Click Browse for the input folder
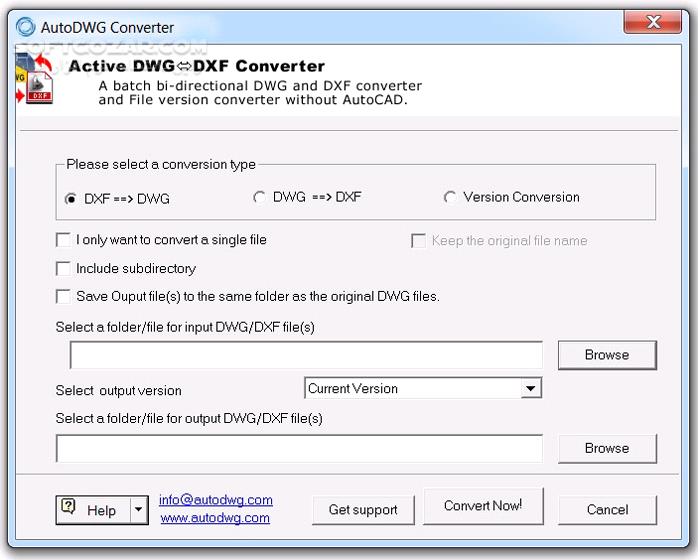The height and width of the screenshot is (560, 700). (x=607, y=355)
